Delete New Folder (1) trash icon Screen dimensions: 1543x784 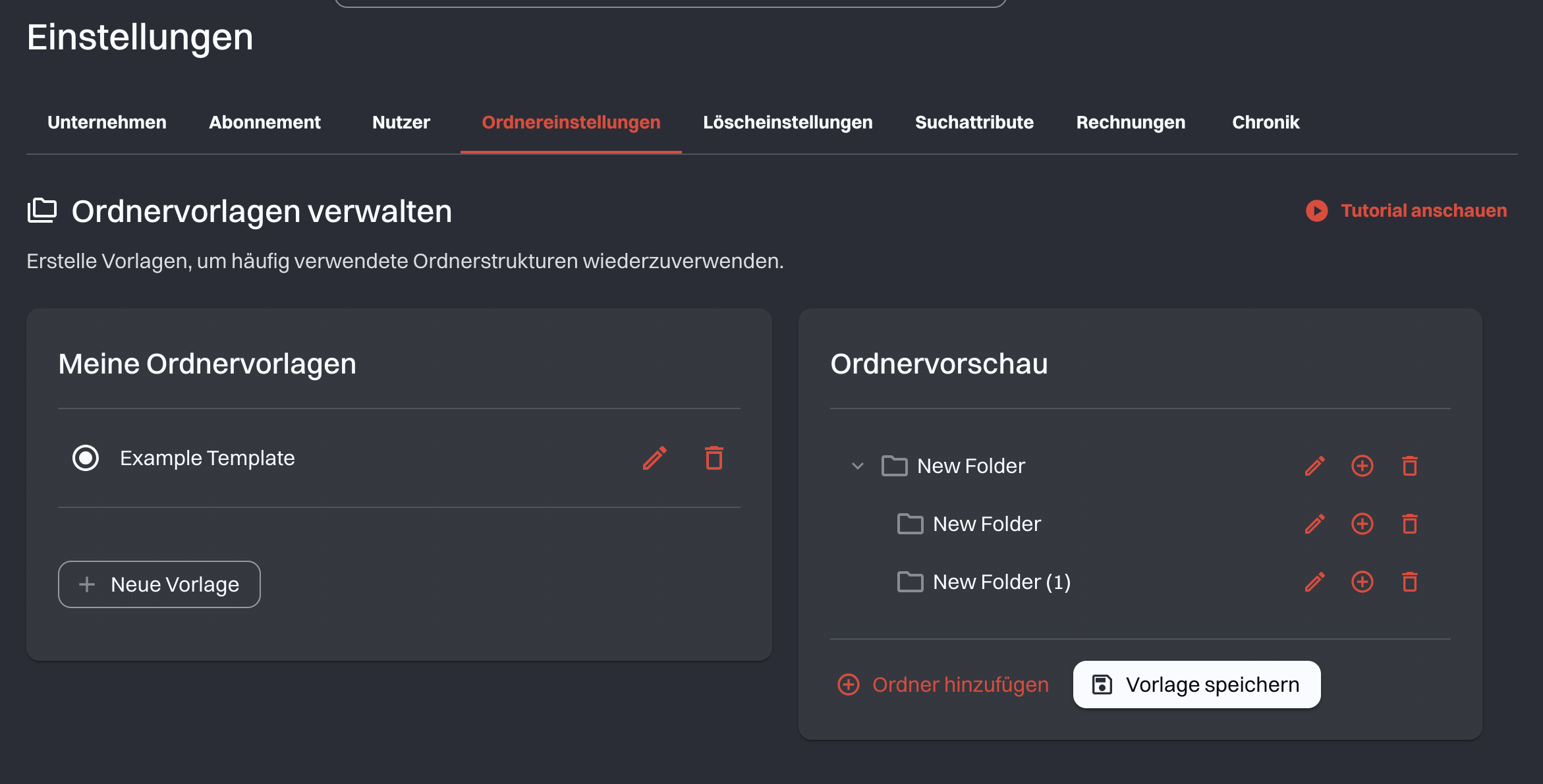(x=1409, y=582)
